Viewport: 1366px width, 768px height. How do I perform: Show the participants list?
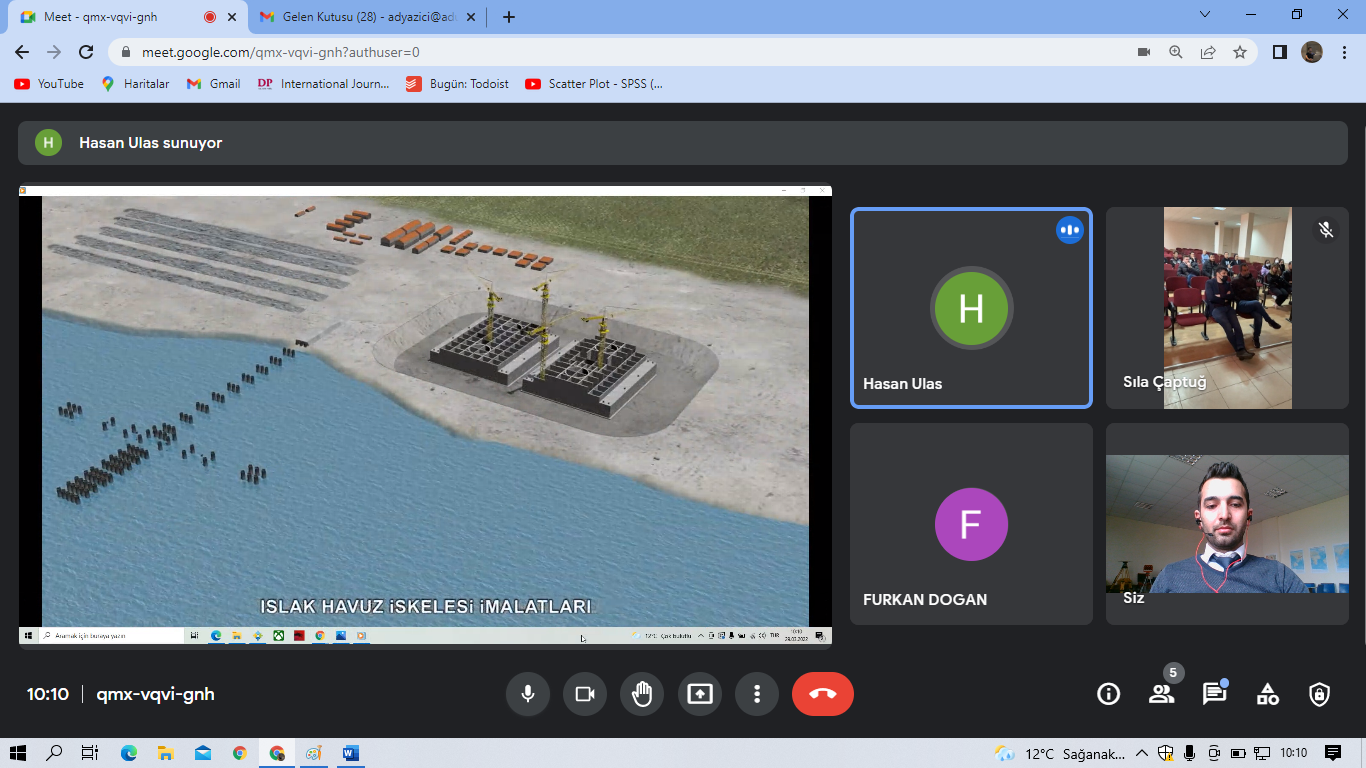tap(1161, 694)
